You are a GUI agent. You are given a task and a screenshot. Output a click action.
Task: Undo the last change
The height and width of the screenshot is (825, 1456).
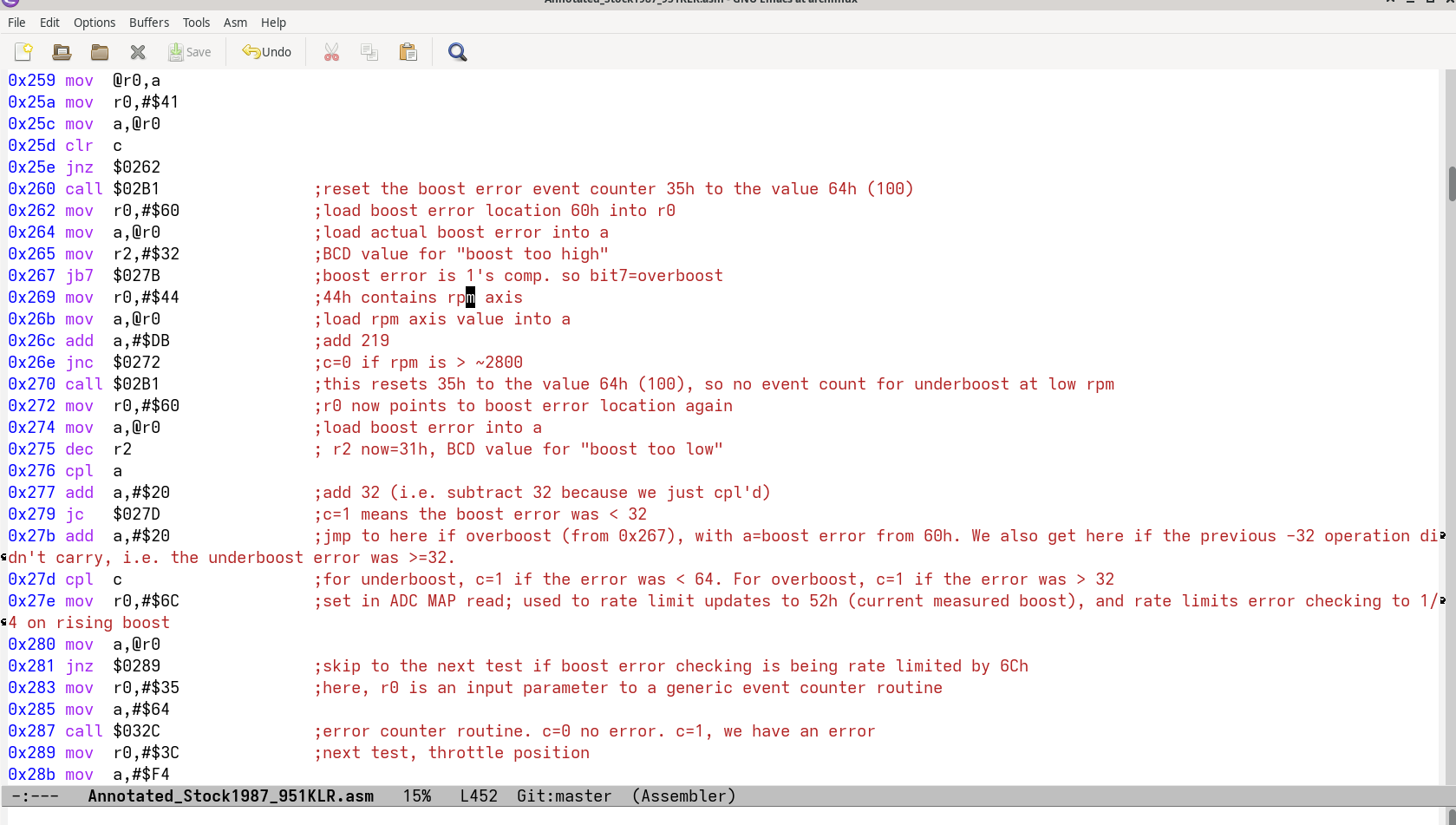(267, 52)
